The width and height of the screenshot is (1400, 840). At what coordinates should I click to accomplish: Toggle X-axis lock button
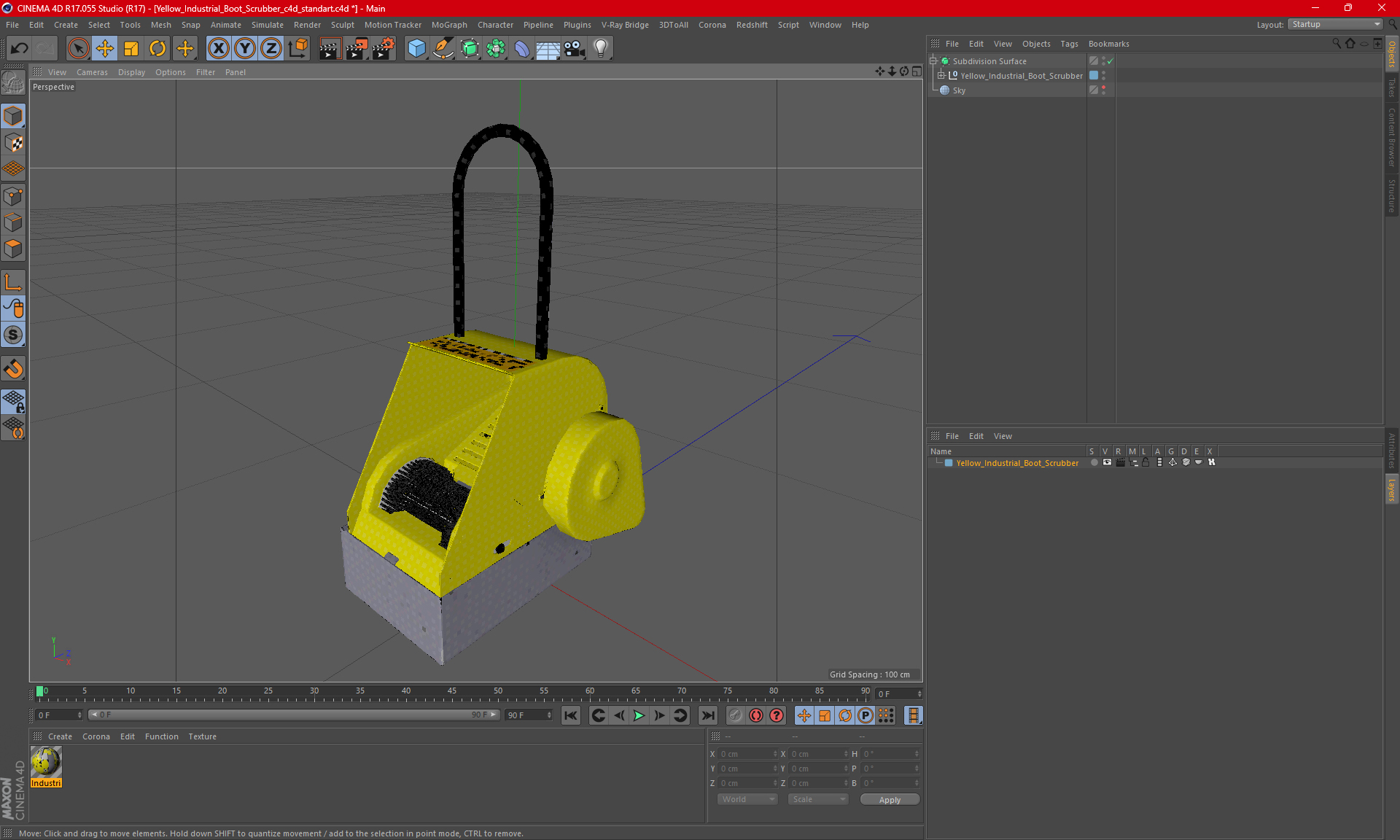point(218,49)
